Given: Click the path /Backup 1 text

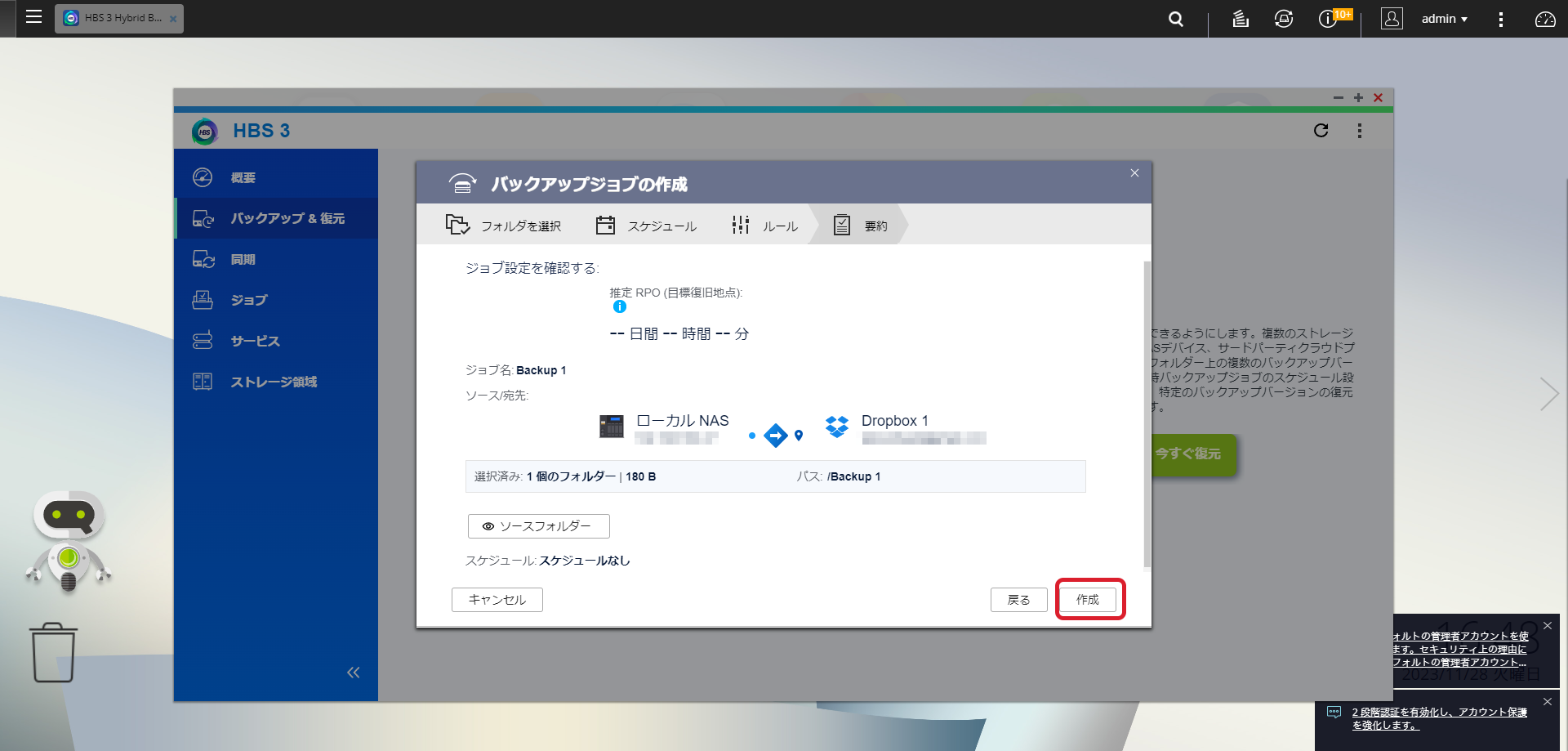Looking at the screenshot, I should coord(854,476).
